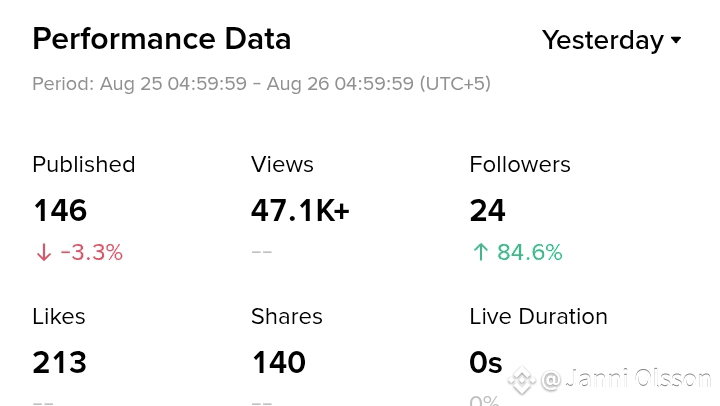This screenshot has width=720, height=406.
Task: Select the Published metric label
Action: coord(84,164)
